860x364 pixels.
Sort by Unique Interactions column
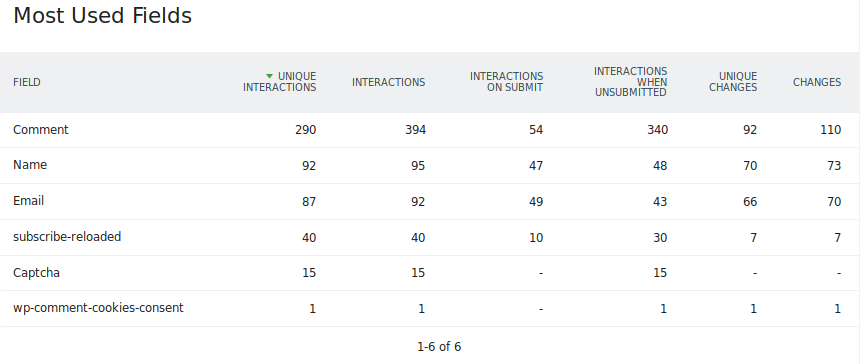280,82
